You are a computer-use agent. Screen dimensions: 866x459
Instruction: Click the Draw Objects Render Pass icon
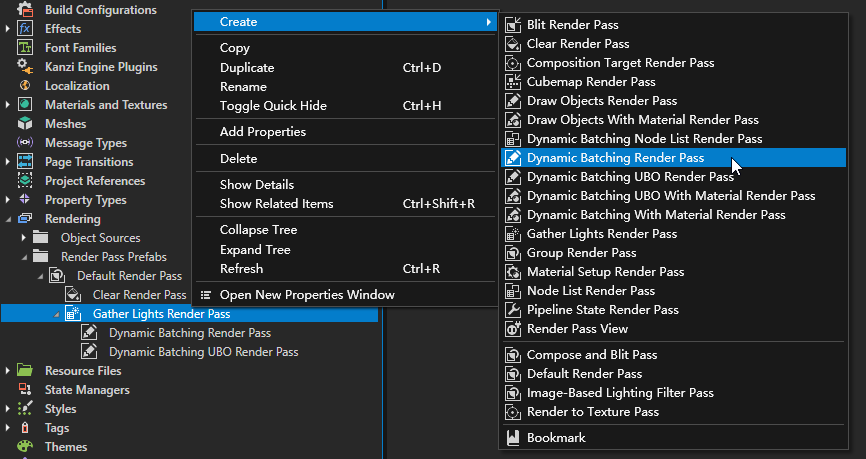click(x=513, y=101)
